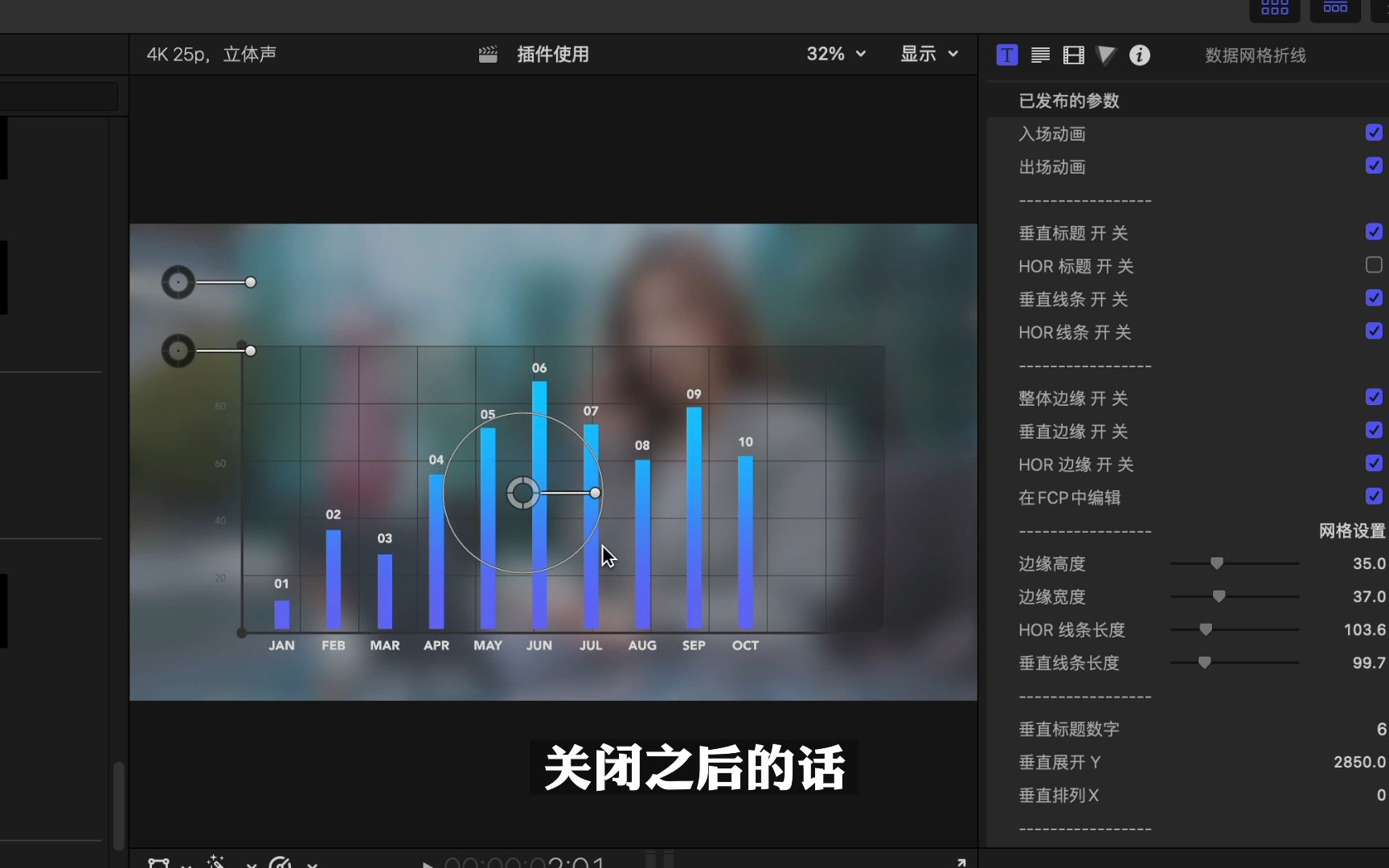
Task: Click the 垂直排列X value 0
Action: pos(1381,795)
